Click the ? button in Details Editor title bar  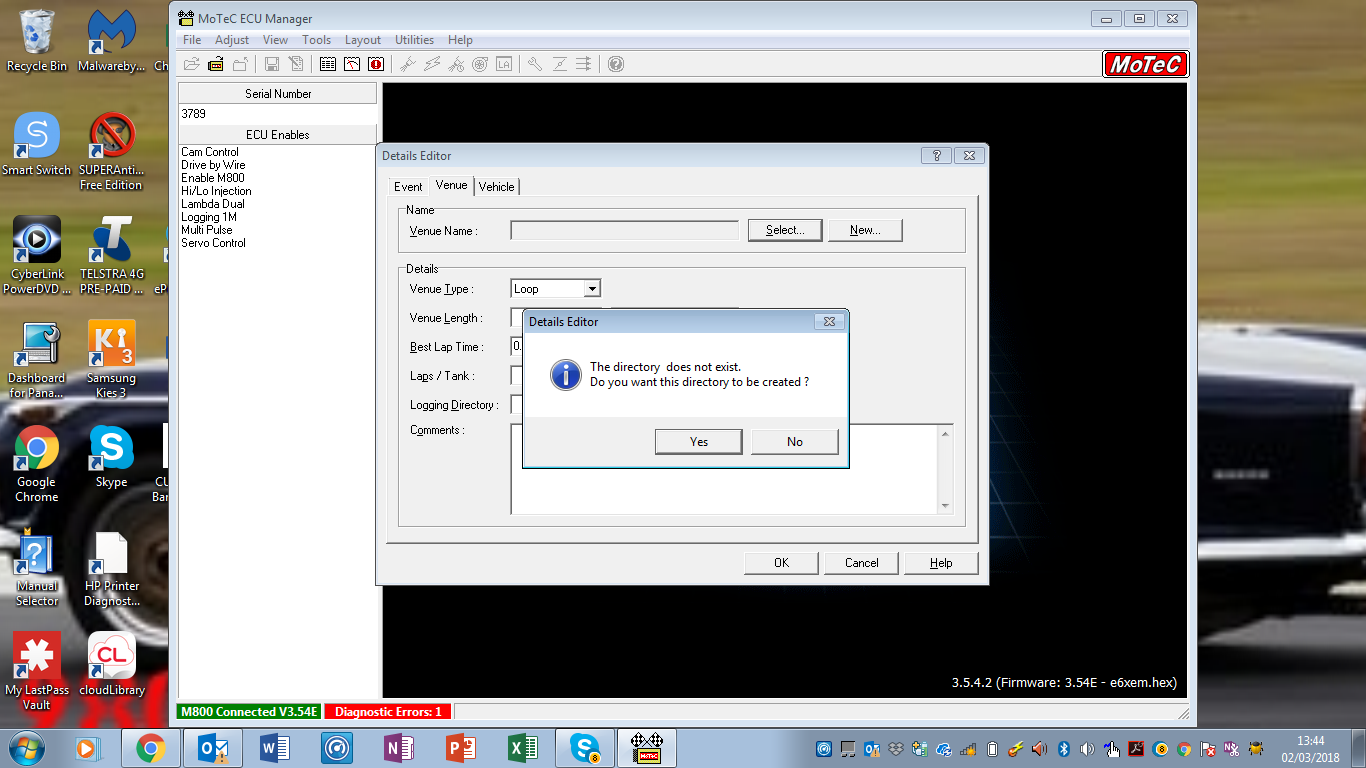(x=936, y=156)
